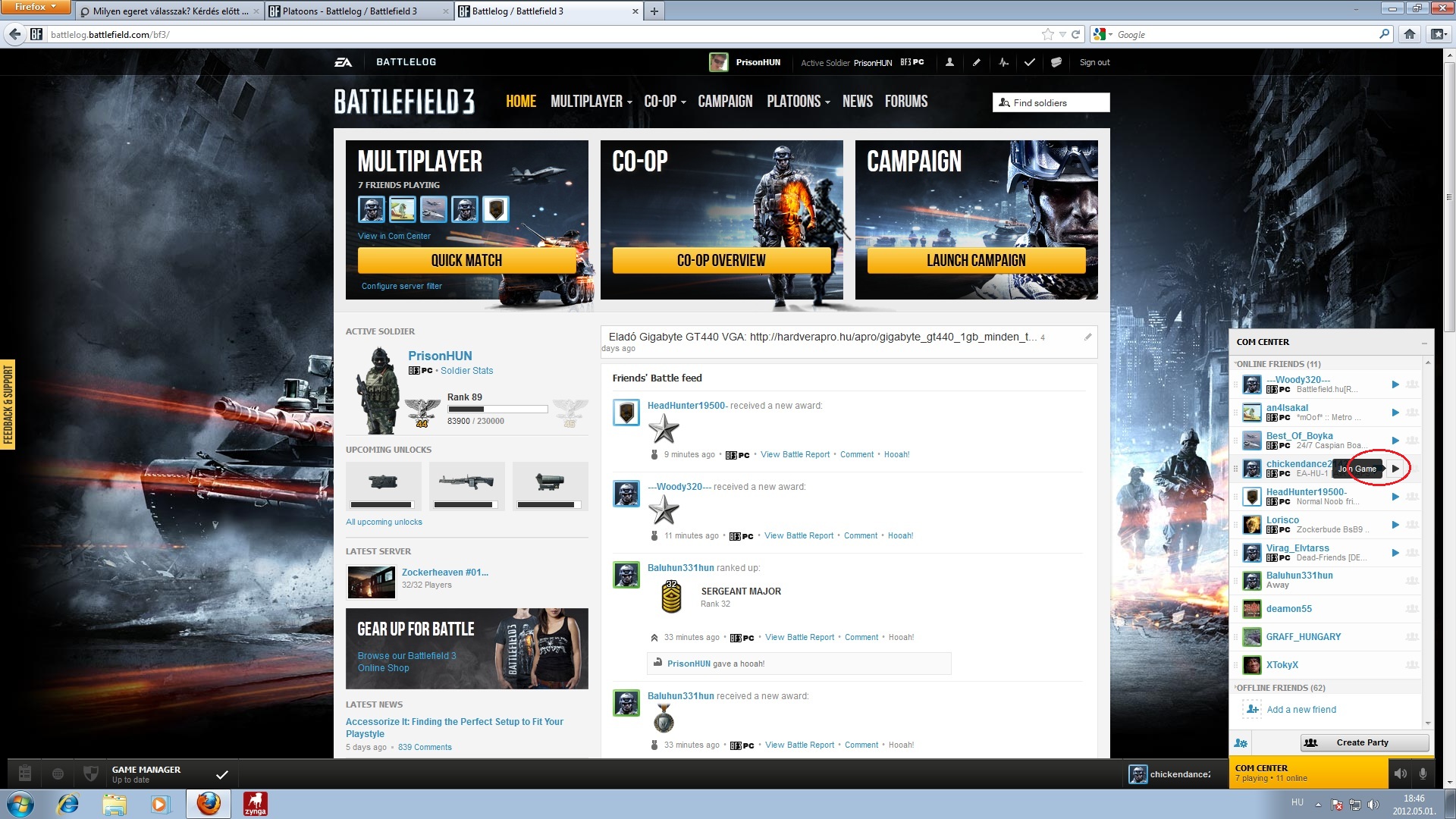Click the Create Party button
This screenshot has height=819, width=1456.
click(1363, 742)
